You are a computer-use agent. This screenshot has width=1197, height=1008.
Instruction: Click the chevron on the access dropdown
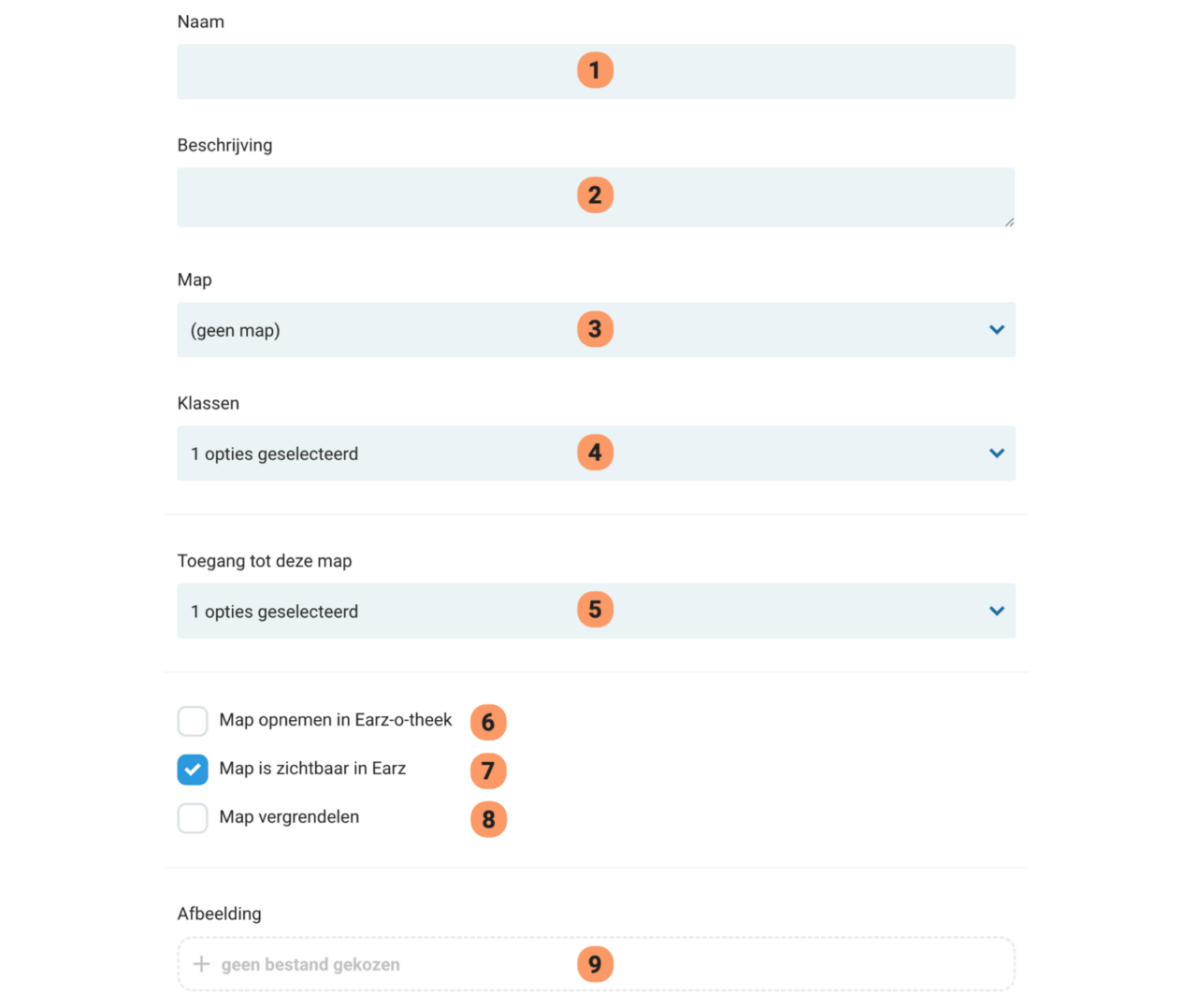[995, 611]
